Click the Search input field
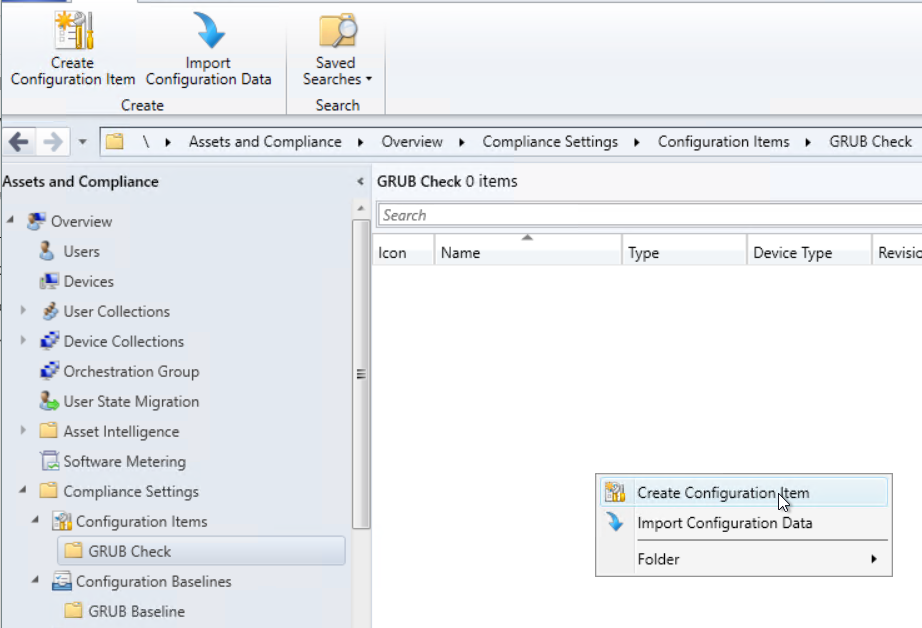Image resolution: width=922 pixels, height=628 pixels. (650, 215)
